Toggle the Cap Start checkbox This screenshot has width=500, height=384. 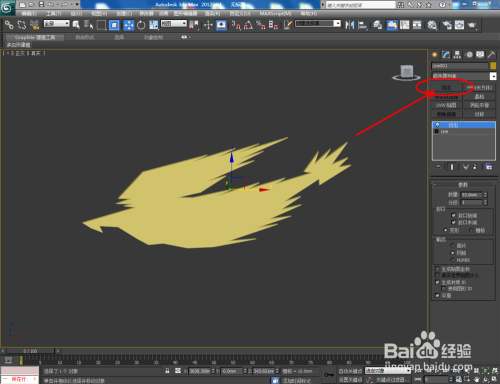453,215
